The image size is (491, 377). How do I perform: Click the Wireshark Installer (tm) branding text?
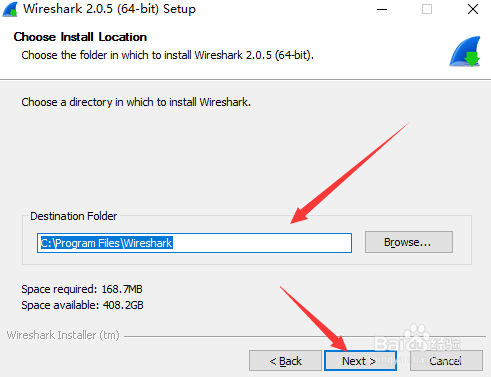pos(63,335)
